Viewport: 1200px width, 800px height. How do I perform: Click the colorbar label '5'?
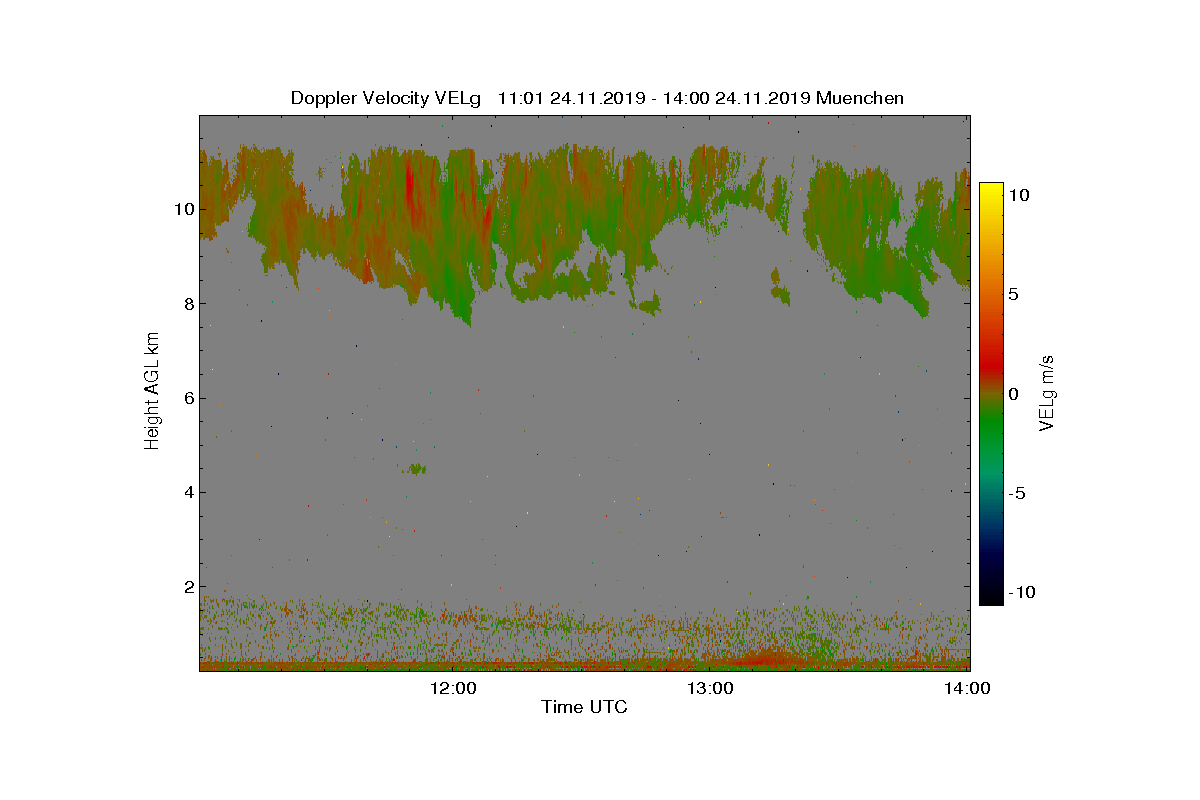coord(1014,295)
